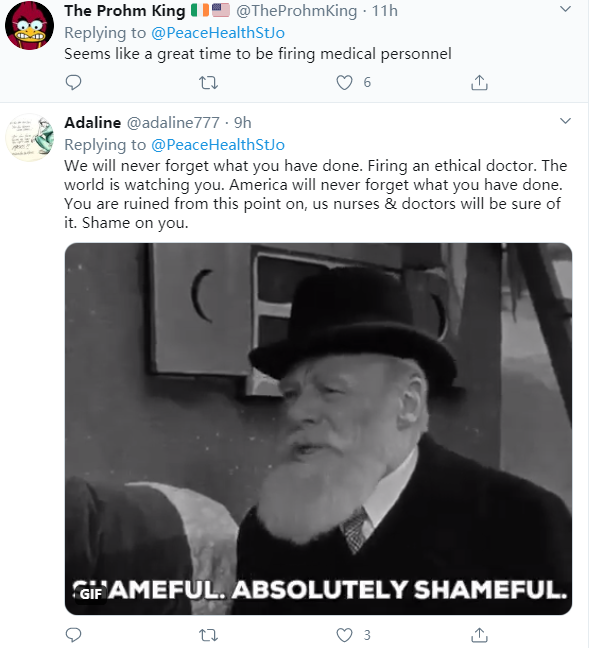Open Adaline's profile picture
The width and height of the screenshot is (589, 648).
(29, 137)
